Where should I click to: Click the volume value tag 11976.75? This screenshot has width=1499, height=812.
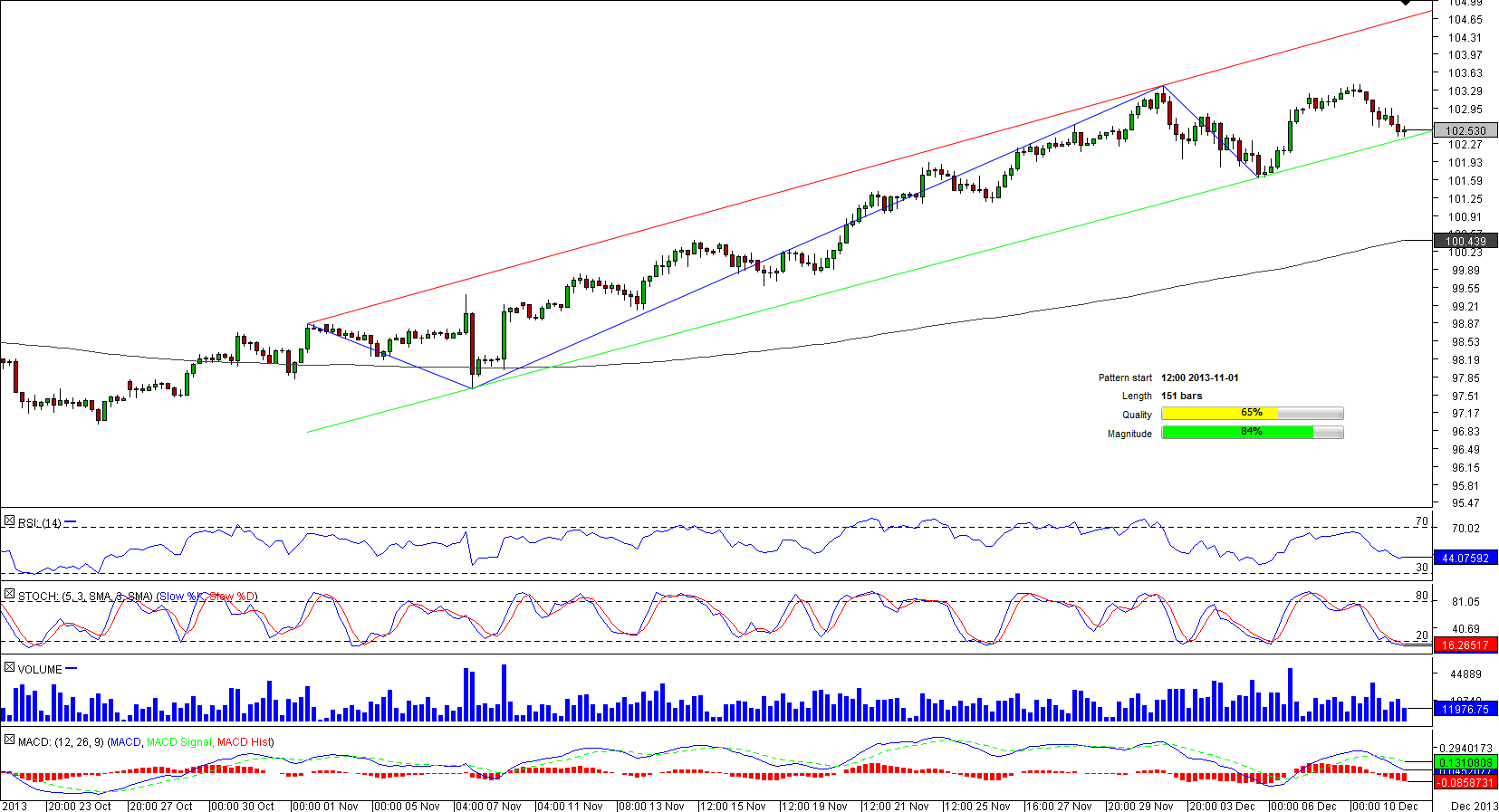click(x=1465, y=710)
